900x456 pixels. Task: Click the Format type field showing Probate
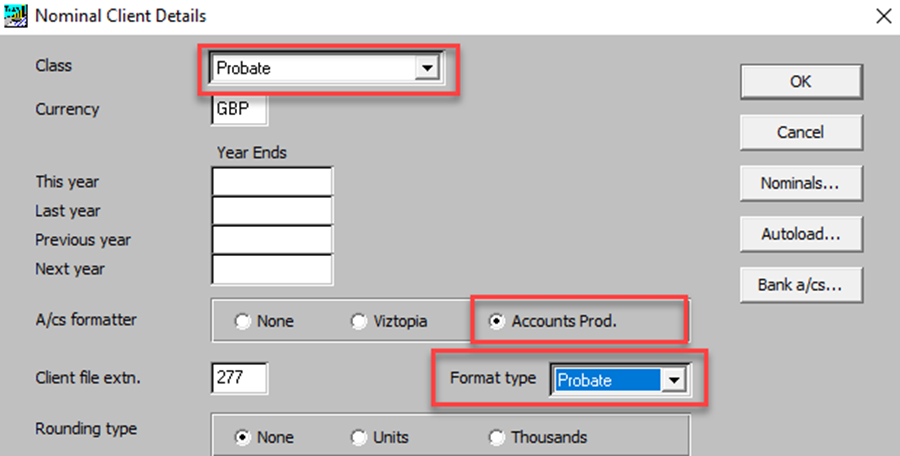coord(619,380)
